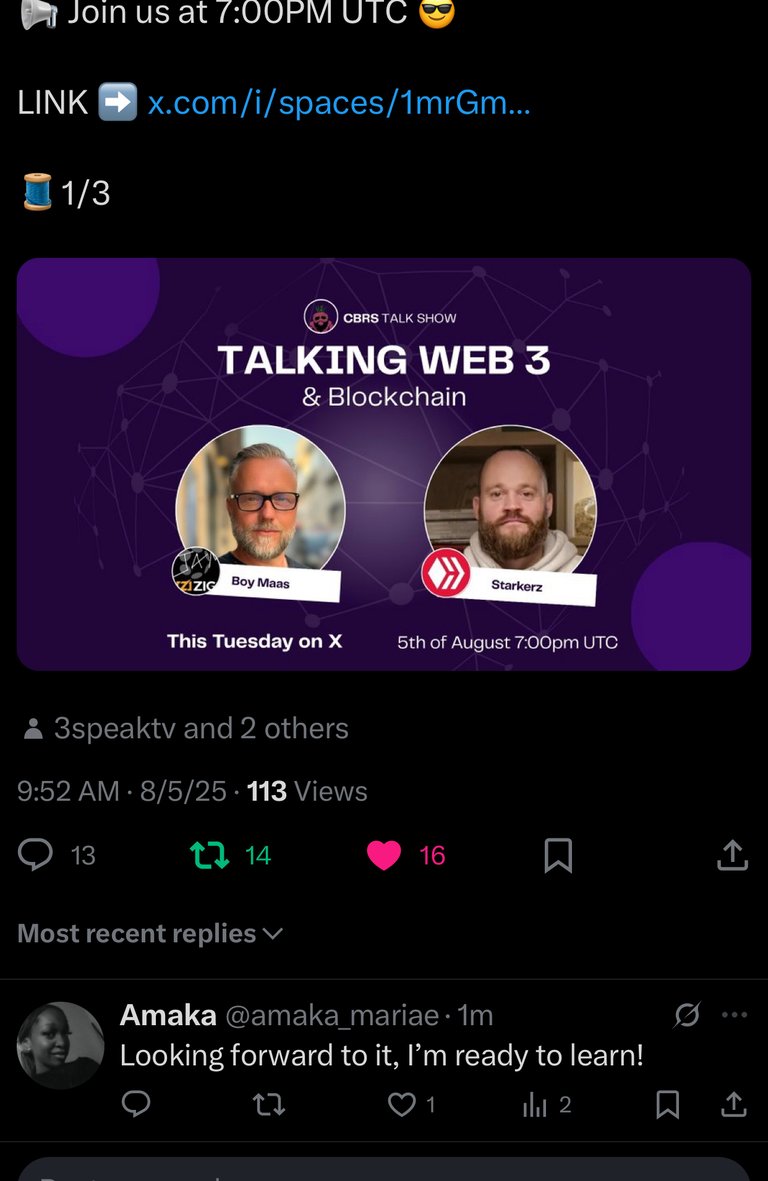
Task: Open the reply icon with 13 comments
Action: 35,855
